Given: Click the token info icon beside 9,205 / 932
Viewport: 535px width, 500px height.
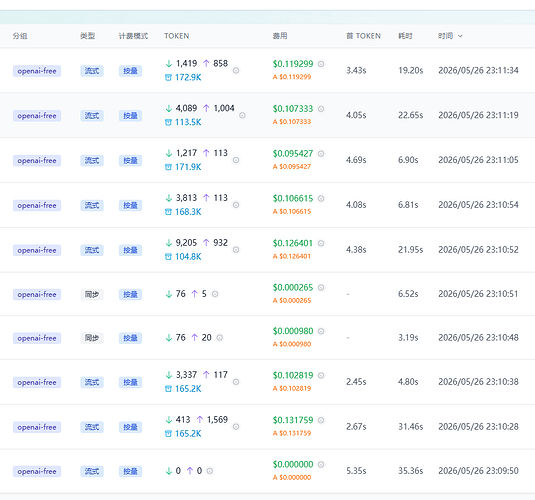Looking at the screenshot, I should point(236,250).
